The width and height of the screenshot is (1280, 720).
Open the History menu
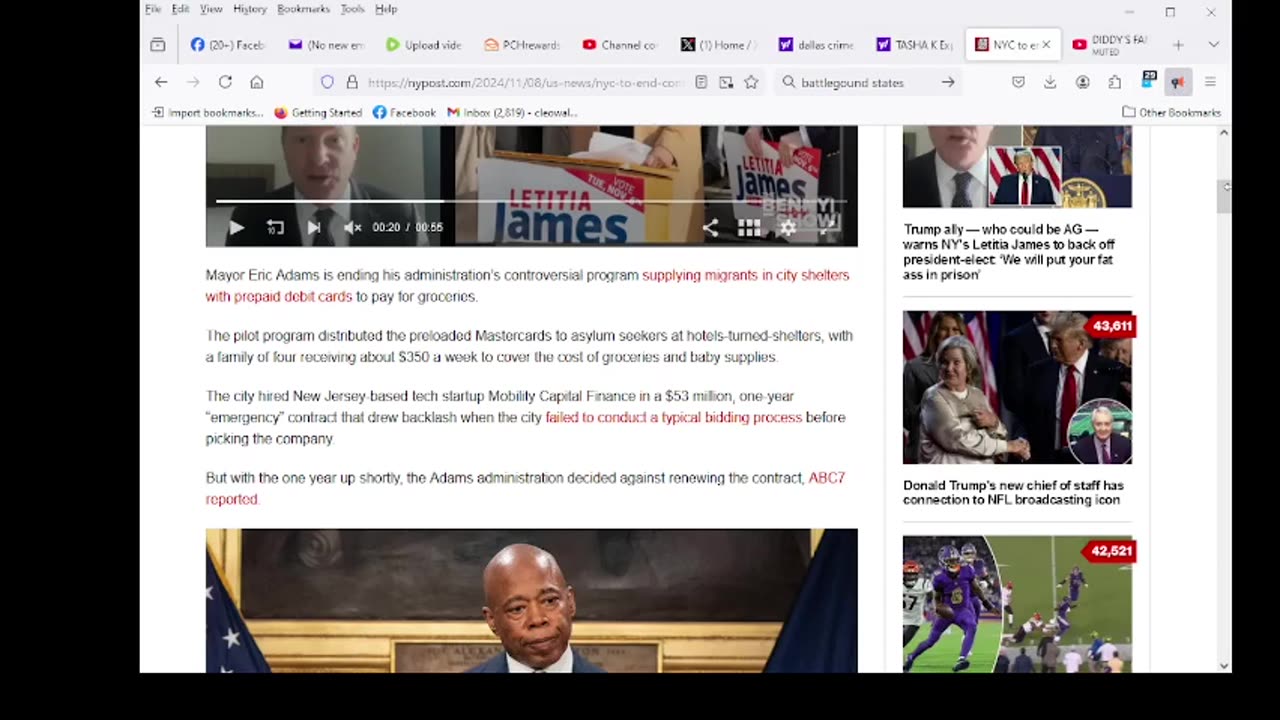pos(250,9)
